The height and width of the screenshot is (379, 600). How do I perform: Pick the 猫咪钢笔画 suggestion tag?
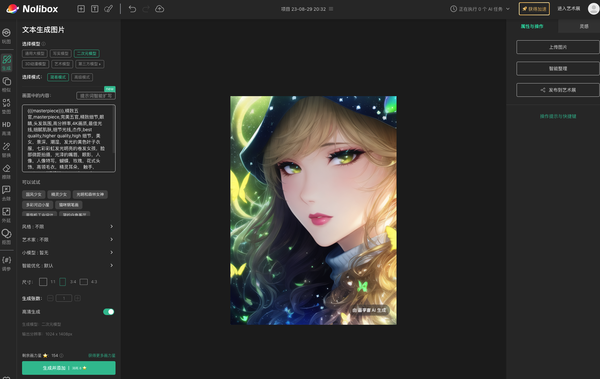(68, 205)
